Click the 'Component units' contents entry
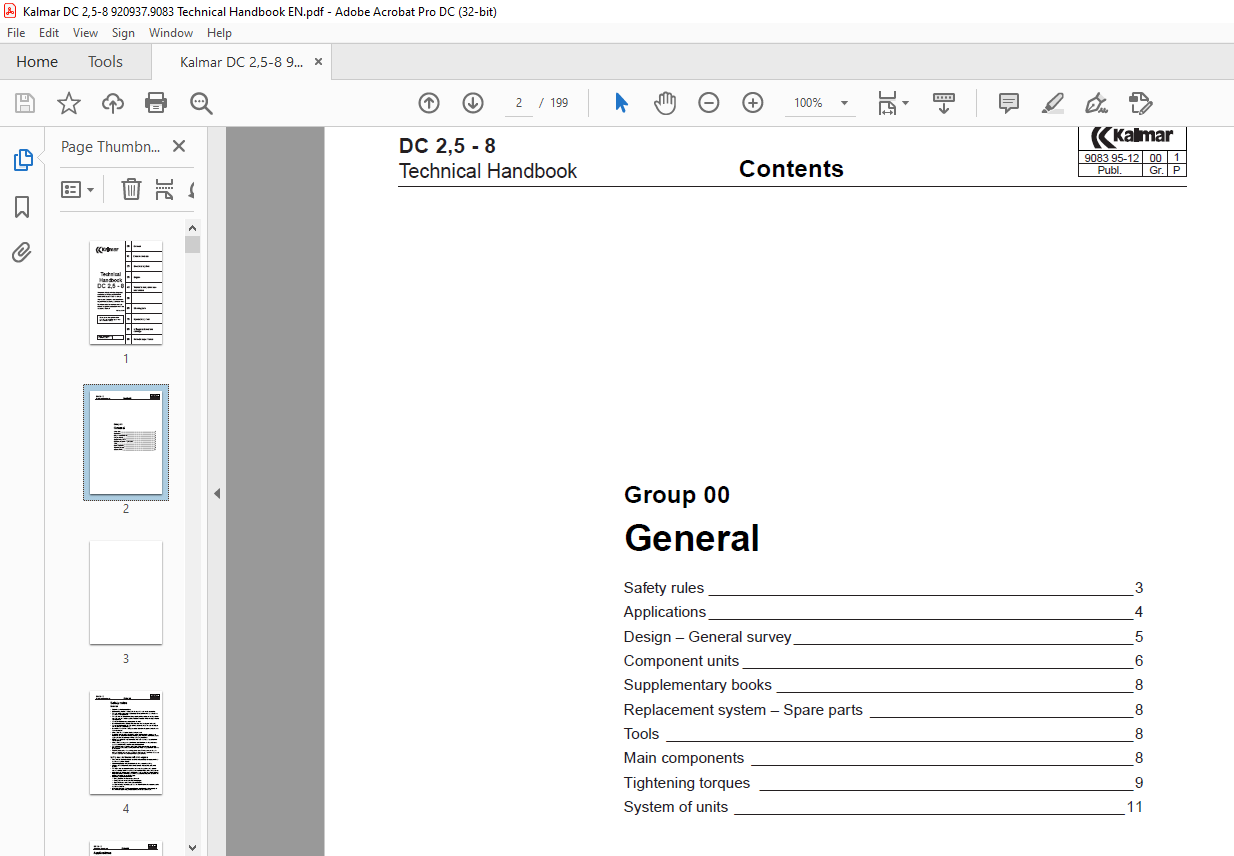 coord(681,661)
